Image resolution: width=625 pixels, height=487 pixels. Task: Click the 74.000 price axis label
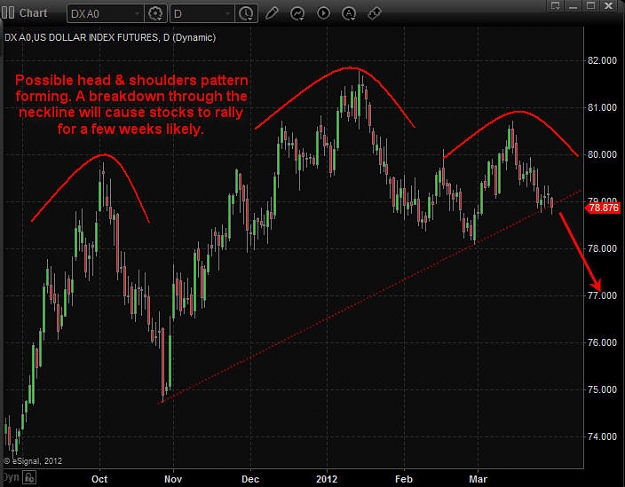coord(602,437)
